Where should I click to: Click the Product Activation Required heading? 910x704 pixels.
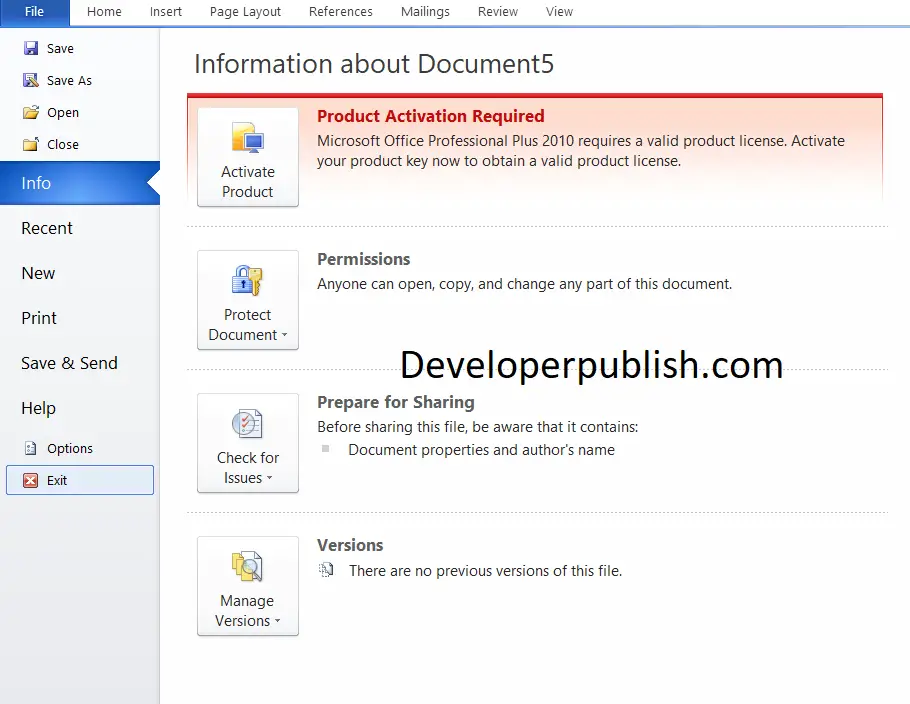click(431, 116)
